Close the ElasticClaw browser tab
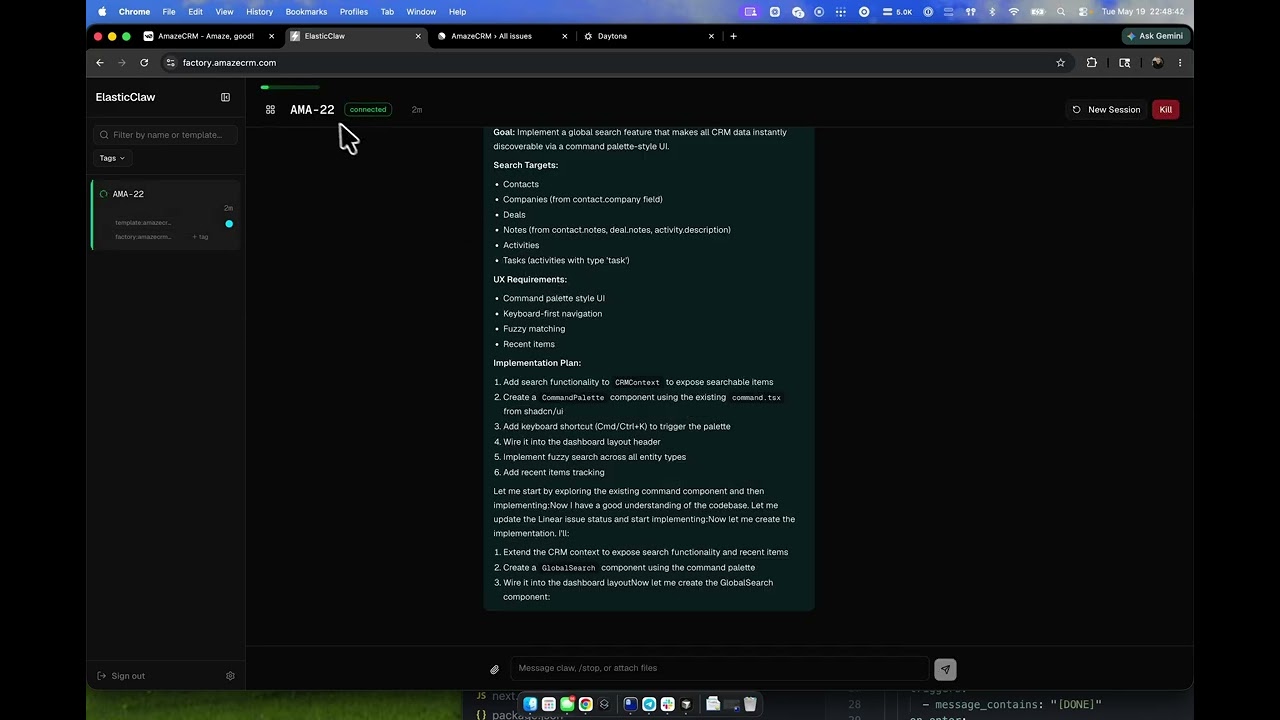Image resolution: width=1280 pixels, height=720 pixels. [418, 36]
